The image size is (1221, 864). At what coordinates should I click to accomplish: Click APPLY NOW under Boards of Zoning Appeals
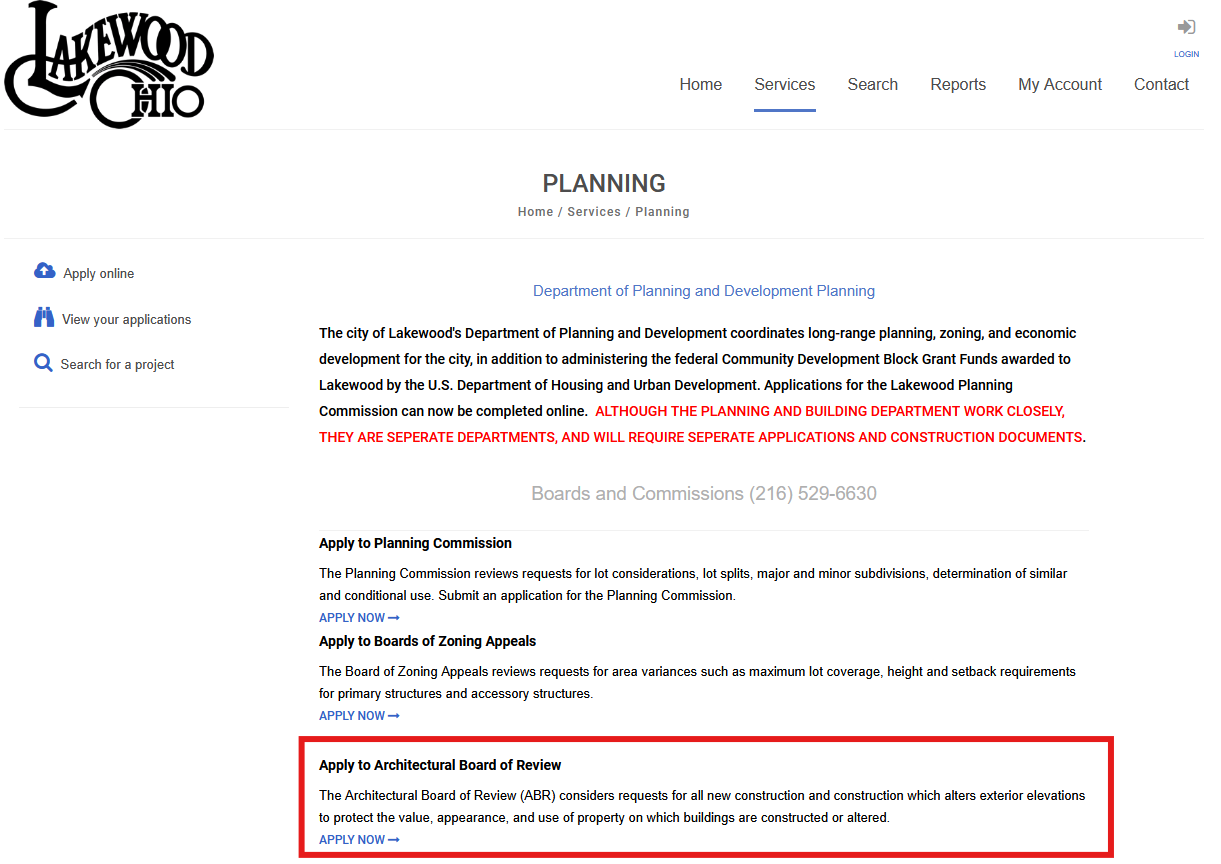[359, 716]
